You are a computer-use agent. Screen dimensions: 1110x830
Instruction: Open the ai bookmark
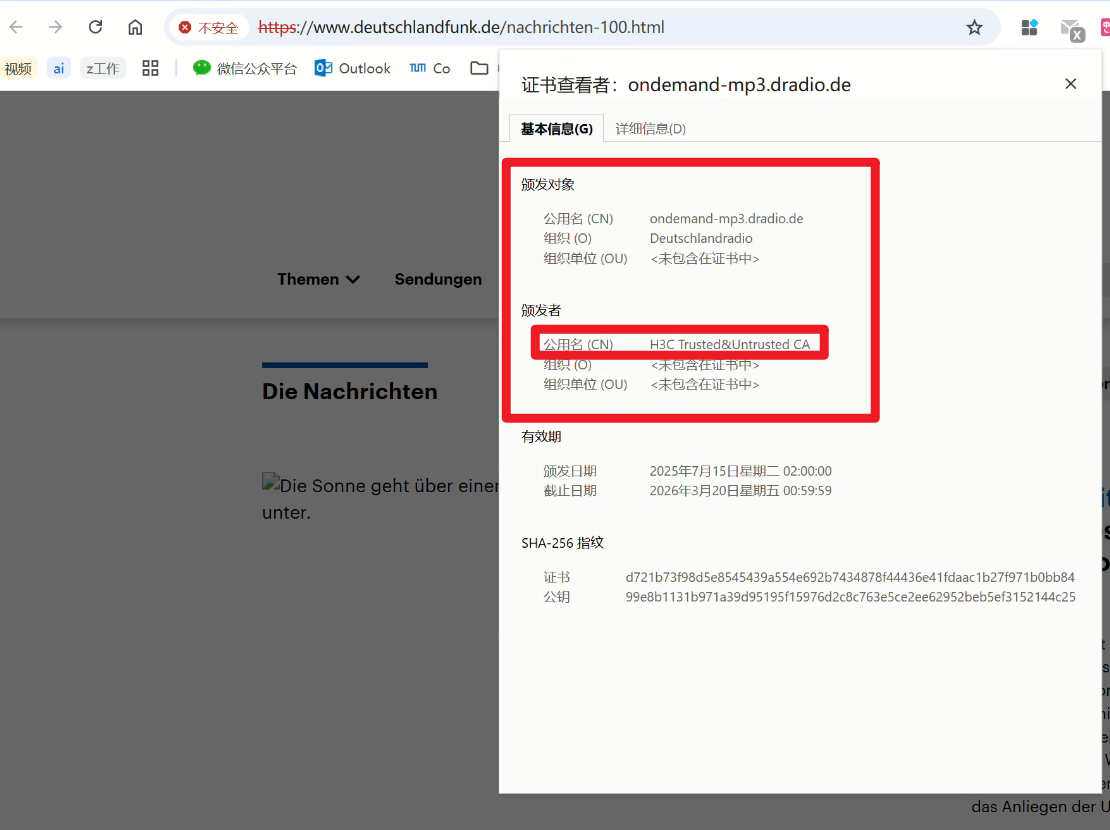(59, 68)
